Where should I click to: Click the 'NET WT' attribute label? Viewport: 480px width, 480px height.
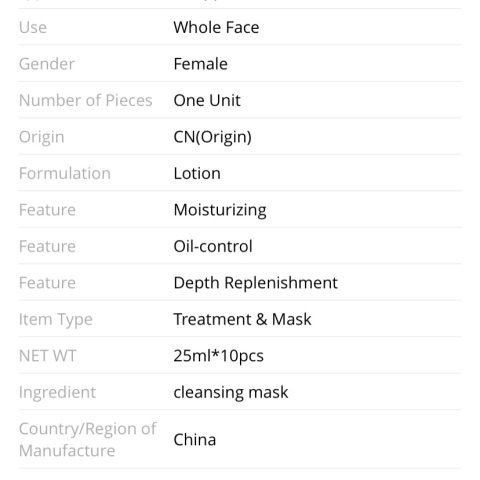pyautogui.click(x=48, y=356)
